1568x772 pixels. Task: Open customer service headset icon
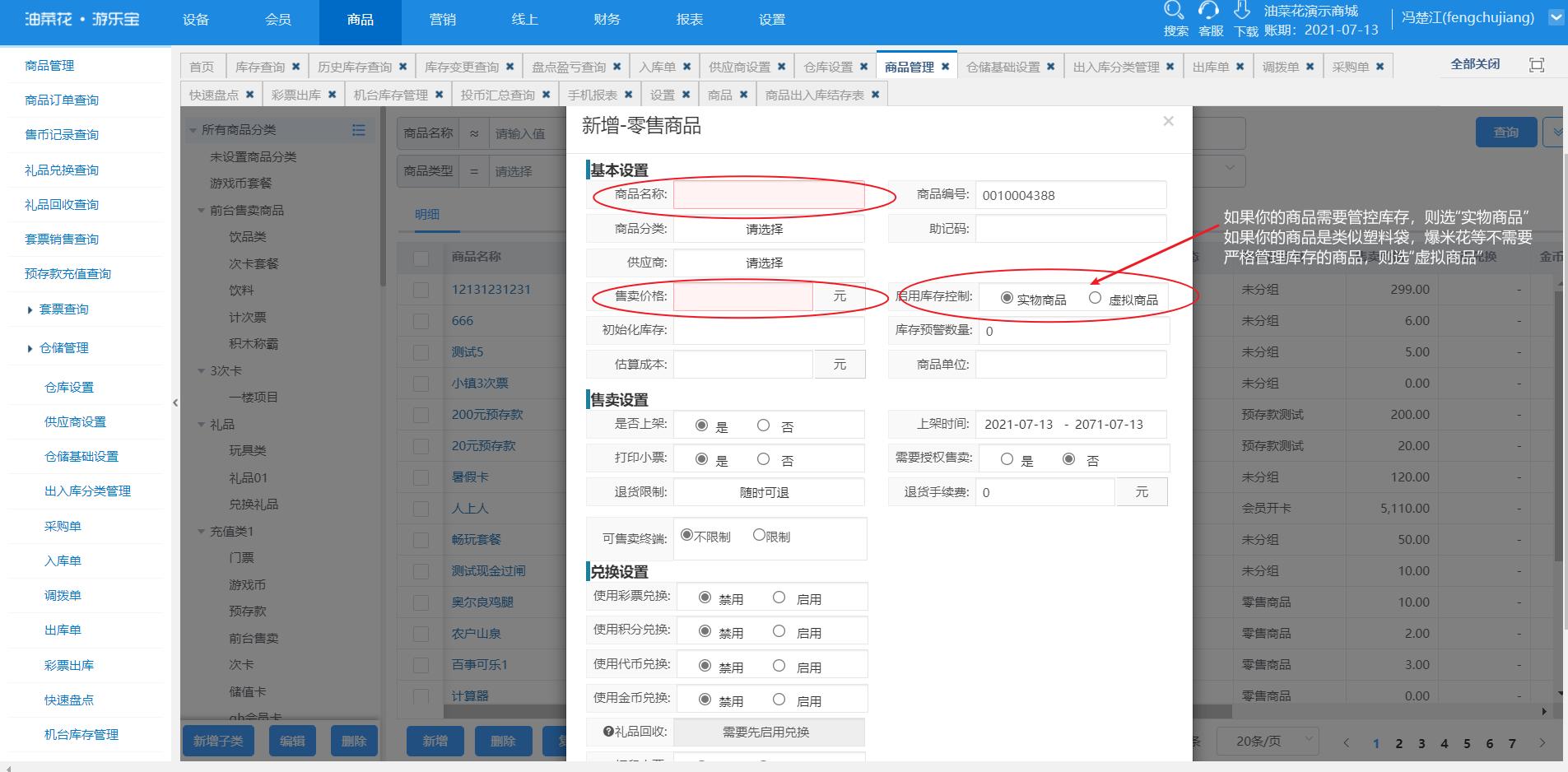click(1208, 11)
